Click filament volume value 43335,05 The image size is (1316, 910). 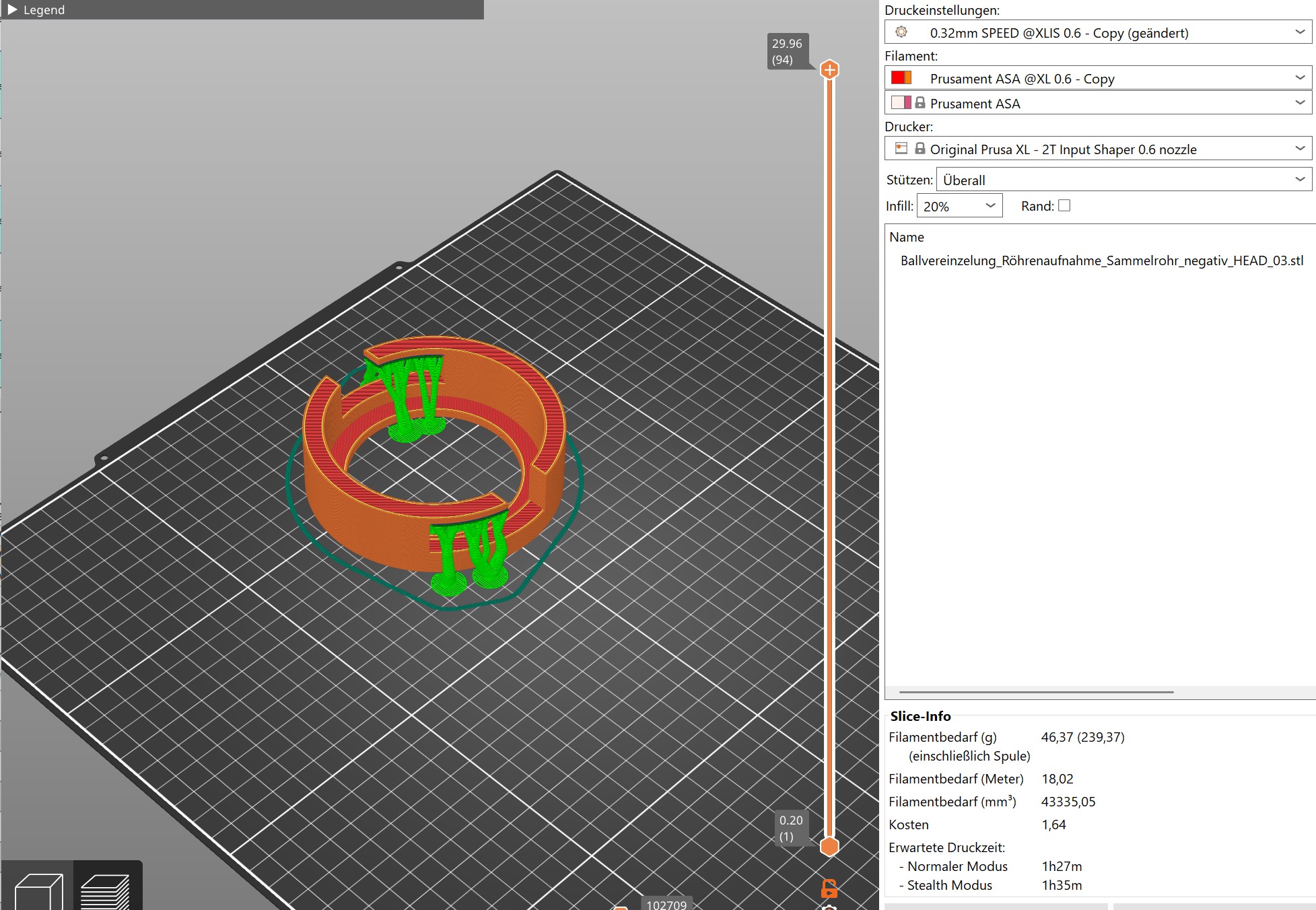pos(1068,802)
